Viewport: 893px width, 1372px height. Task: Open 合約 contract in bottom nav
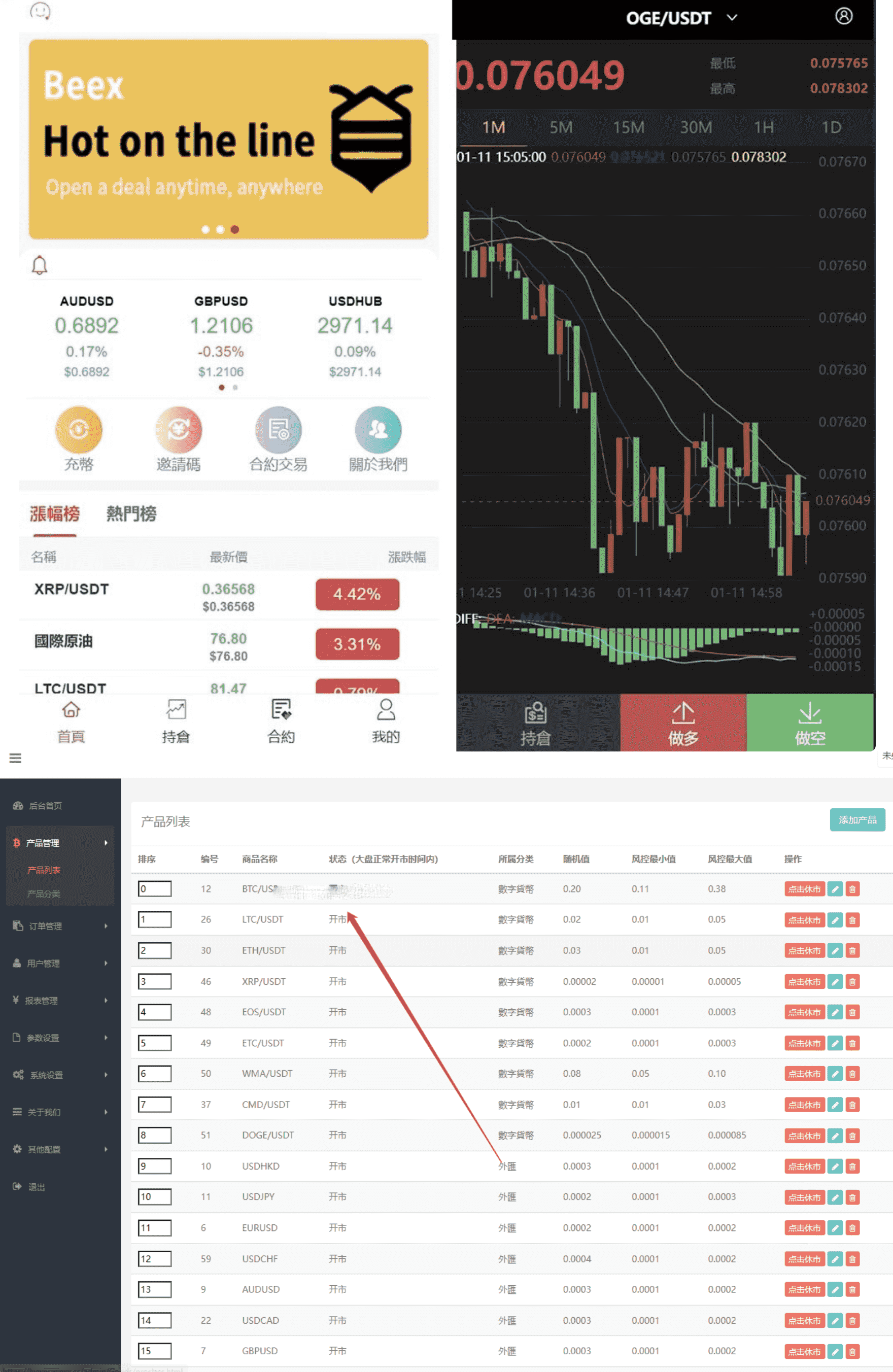[281, 721]
